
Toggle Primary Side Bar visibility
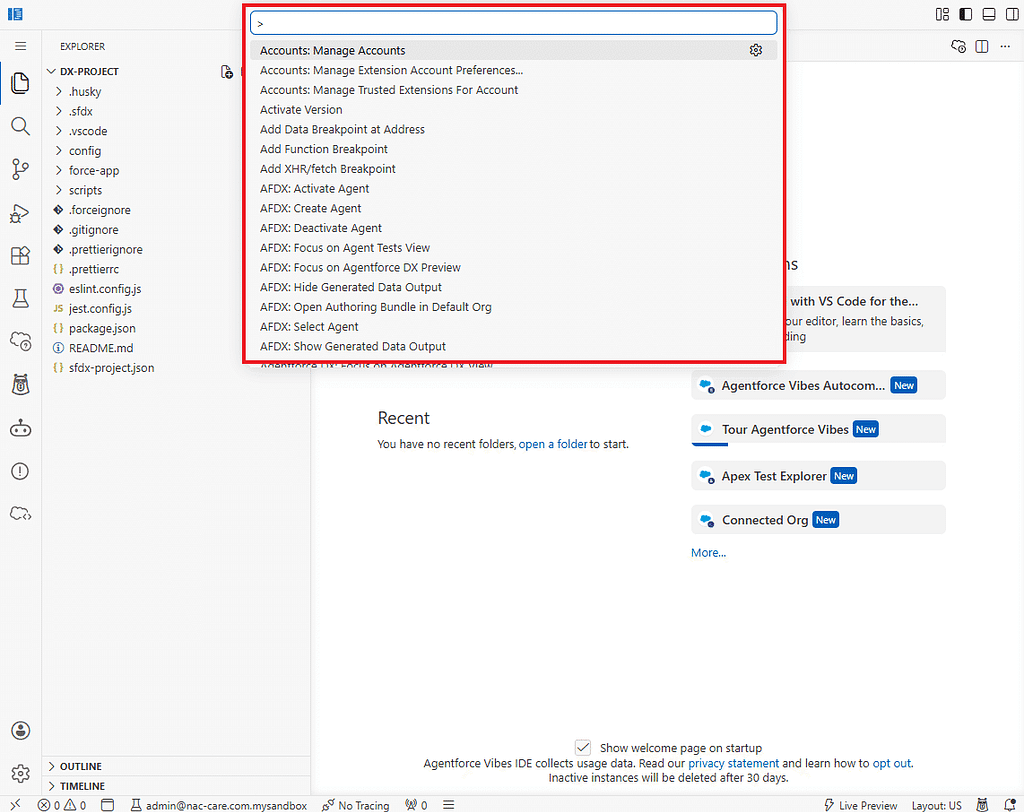pos(965,14)
